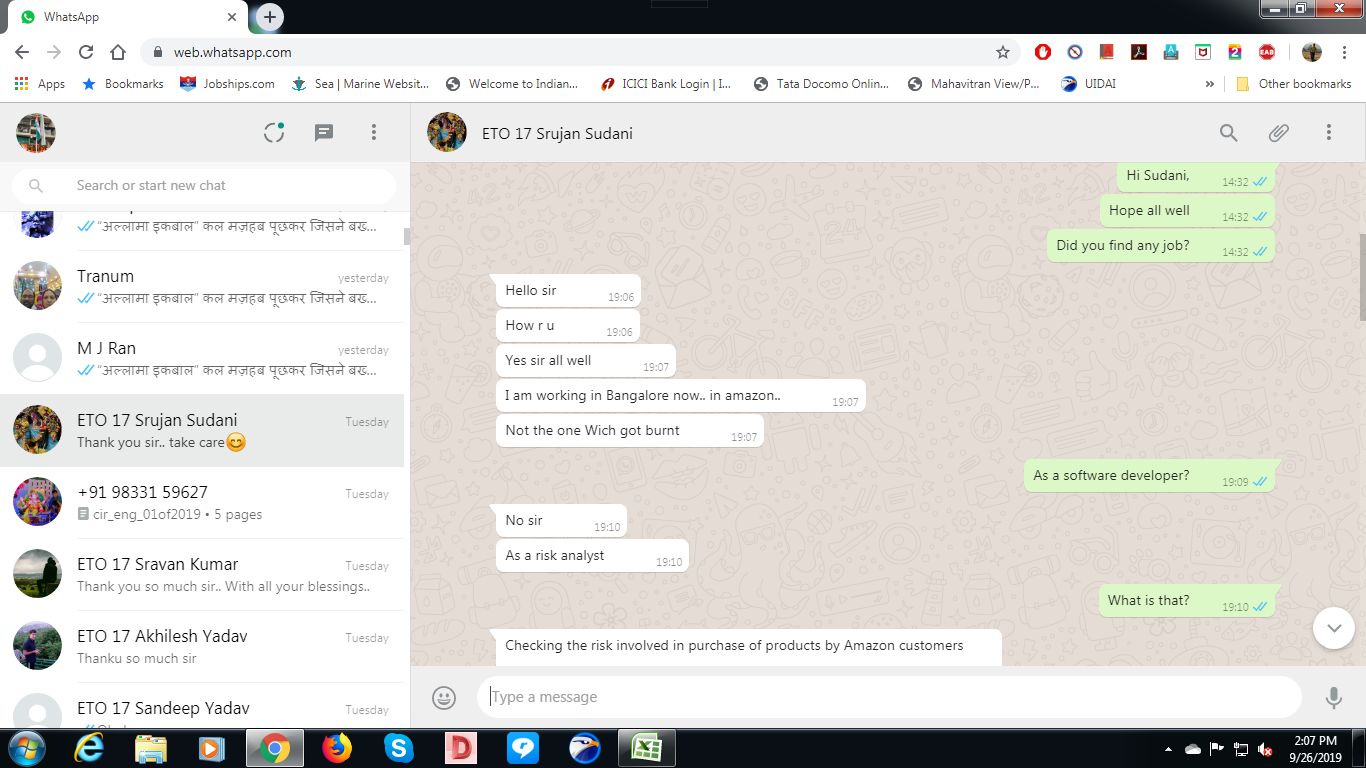
Task: Click the 'Not the one Wich got burnt' message
Action: (x=630, y=430)
